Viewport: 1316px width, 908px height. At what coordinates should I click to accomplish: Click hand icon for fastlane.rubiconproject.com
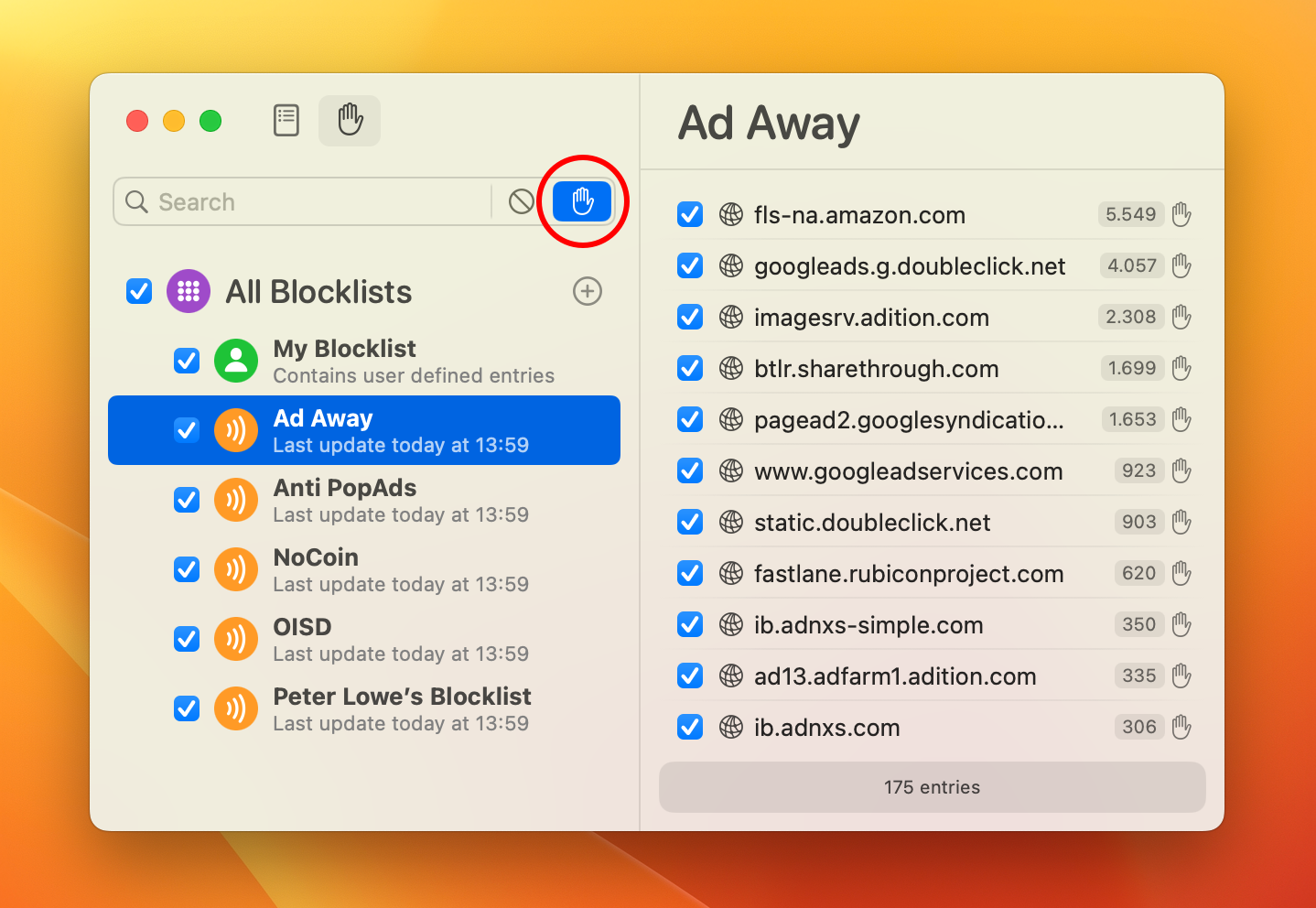[x=1181, y=573]
